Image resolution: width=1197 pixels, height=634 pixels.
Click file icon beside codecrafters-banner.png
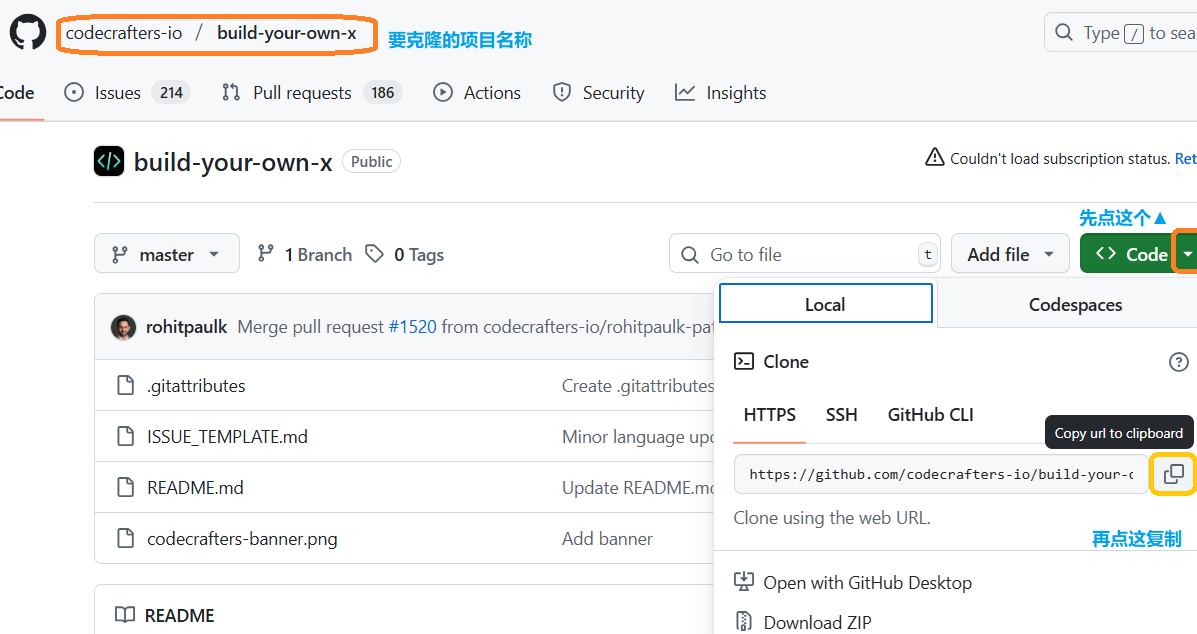point(125,539)
